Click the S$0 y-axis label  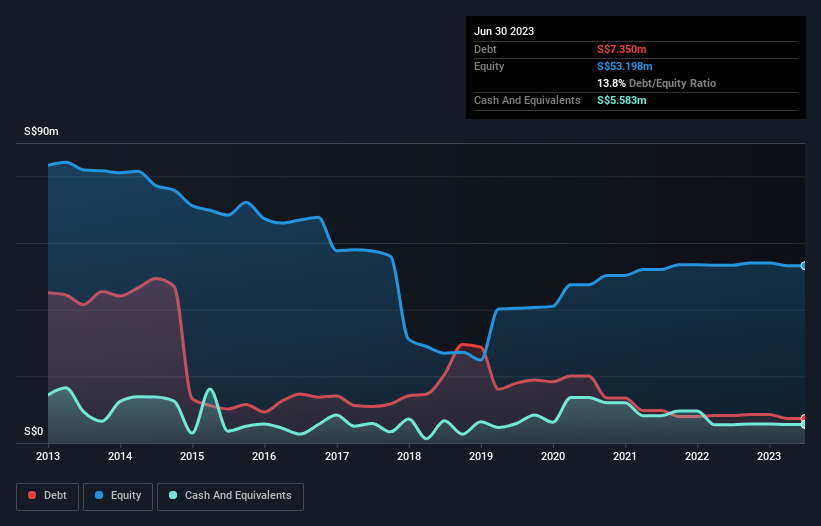tap(34, 431)
